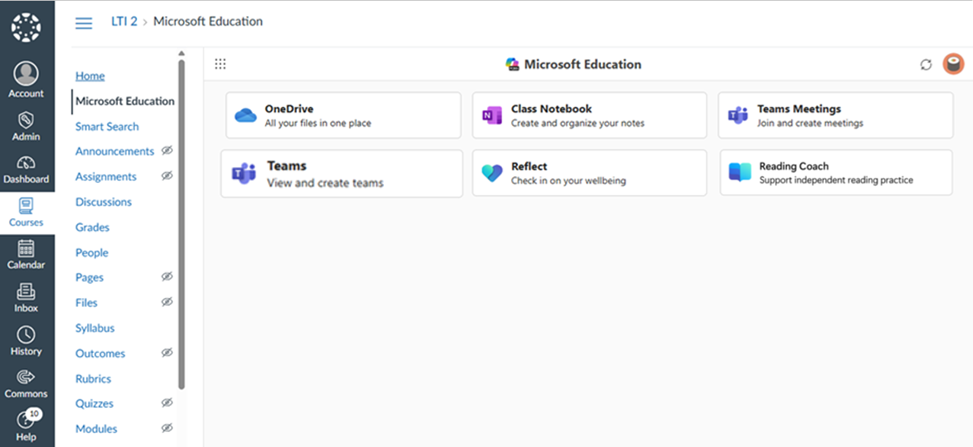Image resolution: width=973 pixels, height=447 pixels.
Task: Click the user avatar at top right
Action: tap(953, 64)
